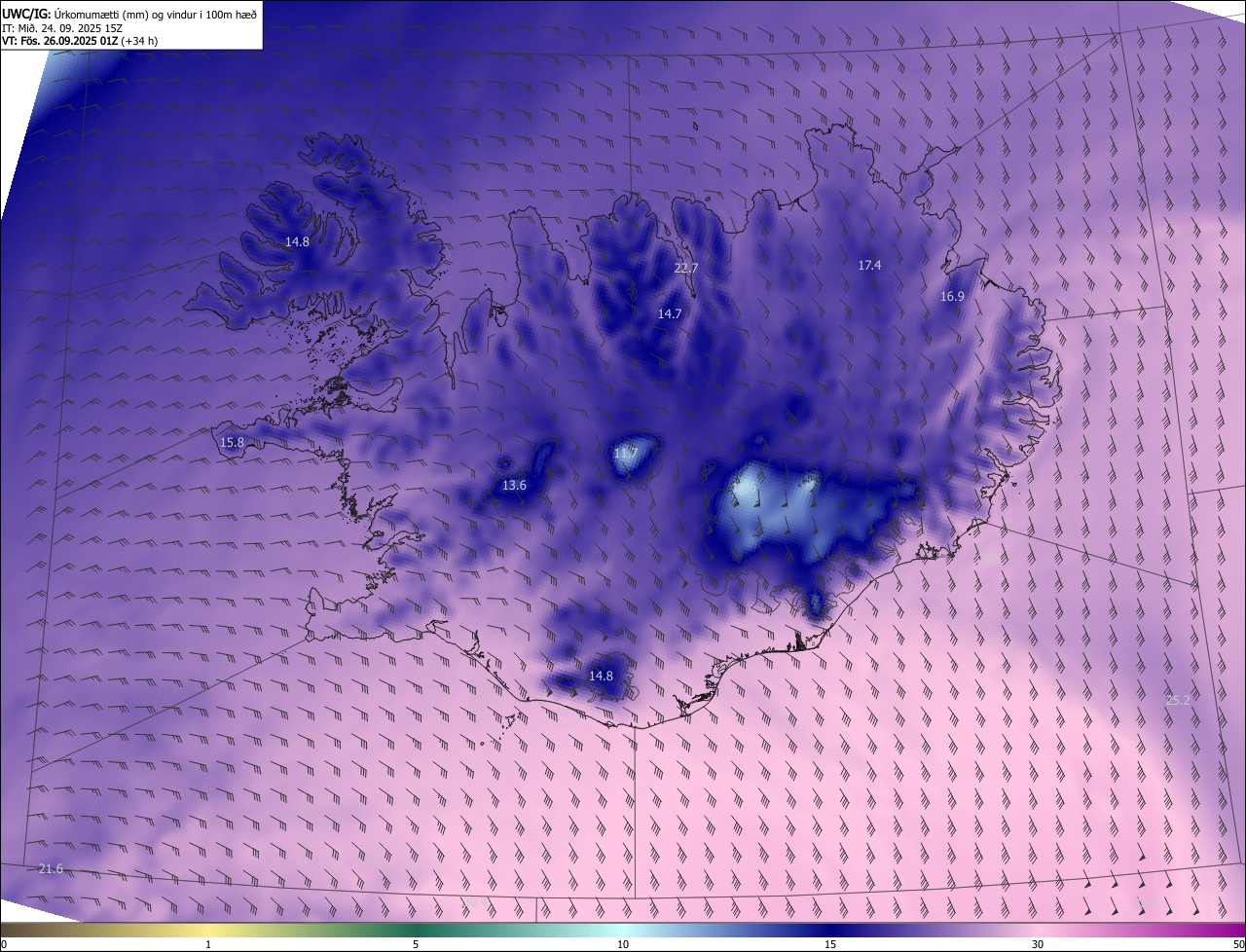Click the 11.7 value on the central glacier
1246x952 pixels.
click(625, 453)
